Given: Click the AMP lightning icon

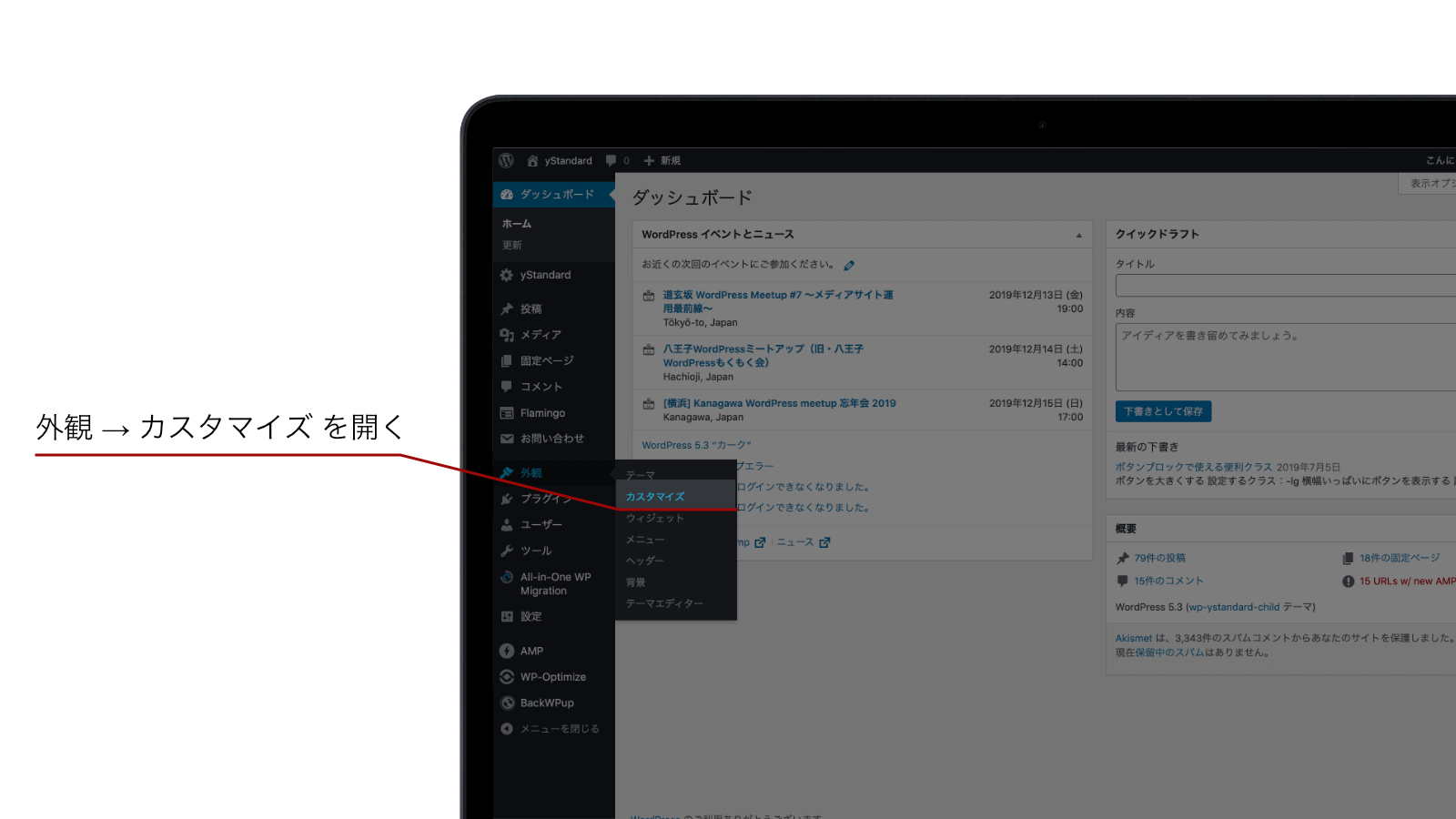Looking at the screenshot, I should pos(507,651).
